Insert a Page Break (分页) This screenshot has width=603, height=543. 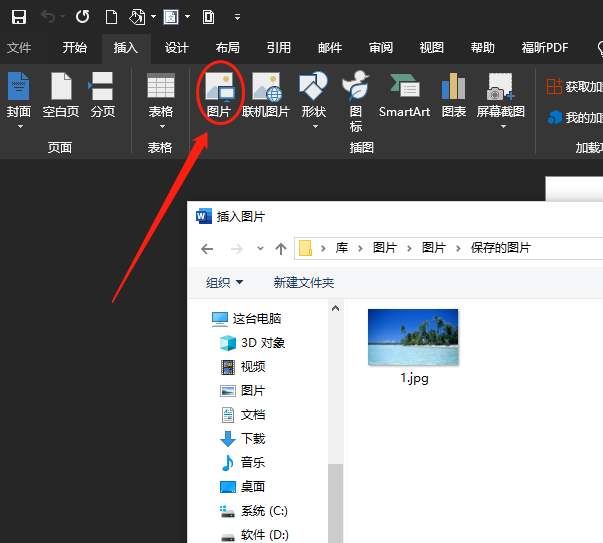click(x=102, y=94)
